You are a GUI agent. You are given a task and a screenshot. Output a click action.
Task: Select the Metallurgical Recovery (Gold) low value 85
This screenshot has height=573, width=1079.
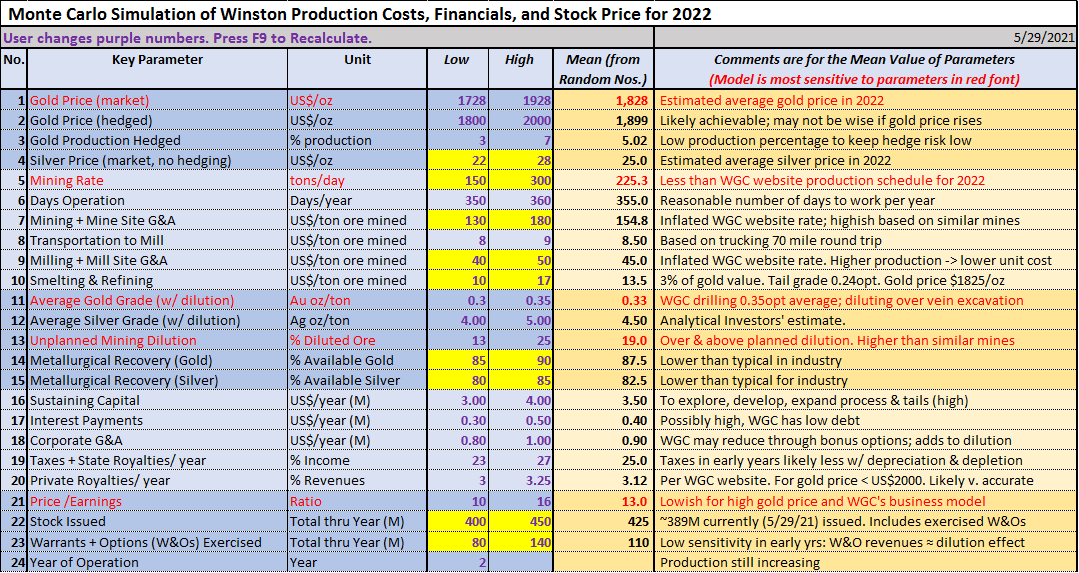[456, 360]
